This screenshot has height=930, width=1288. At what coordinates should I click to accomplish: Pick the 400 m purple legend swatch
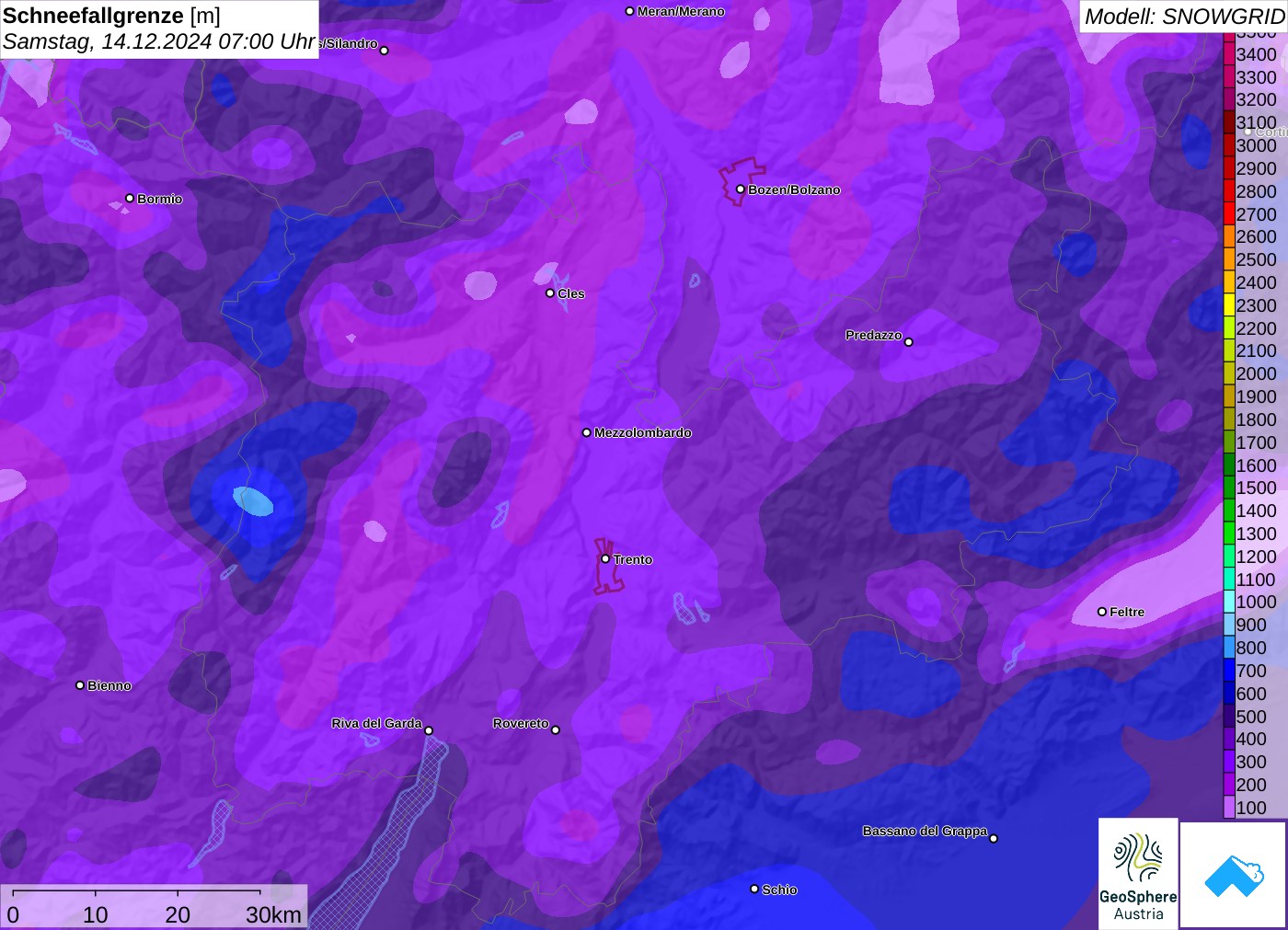pyautogui.click(x=1228, y=739)
